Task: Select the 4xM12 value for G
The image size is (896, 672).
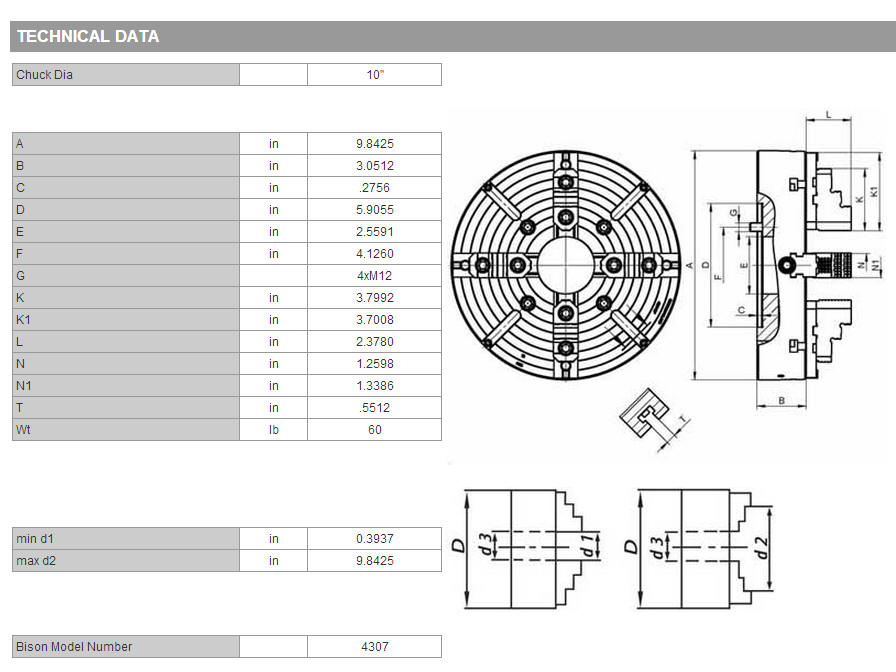Action: pyautogui.click(x=375, y=275)
